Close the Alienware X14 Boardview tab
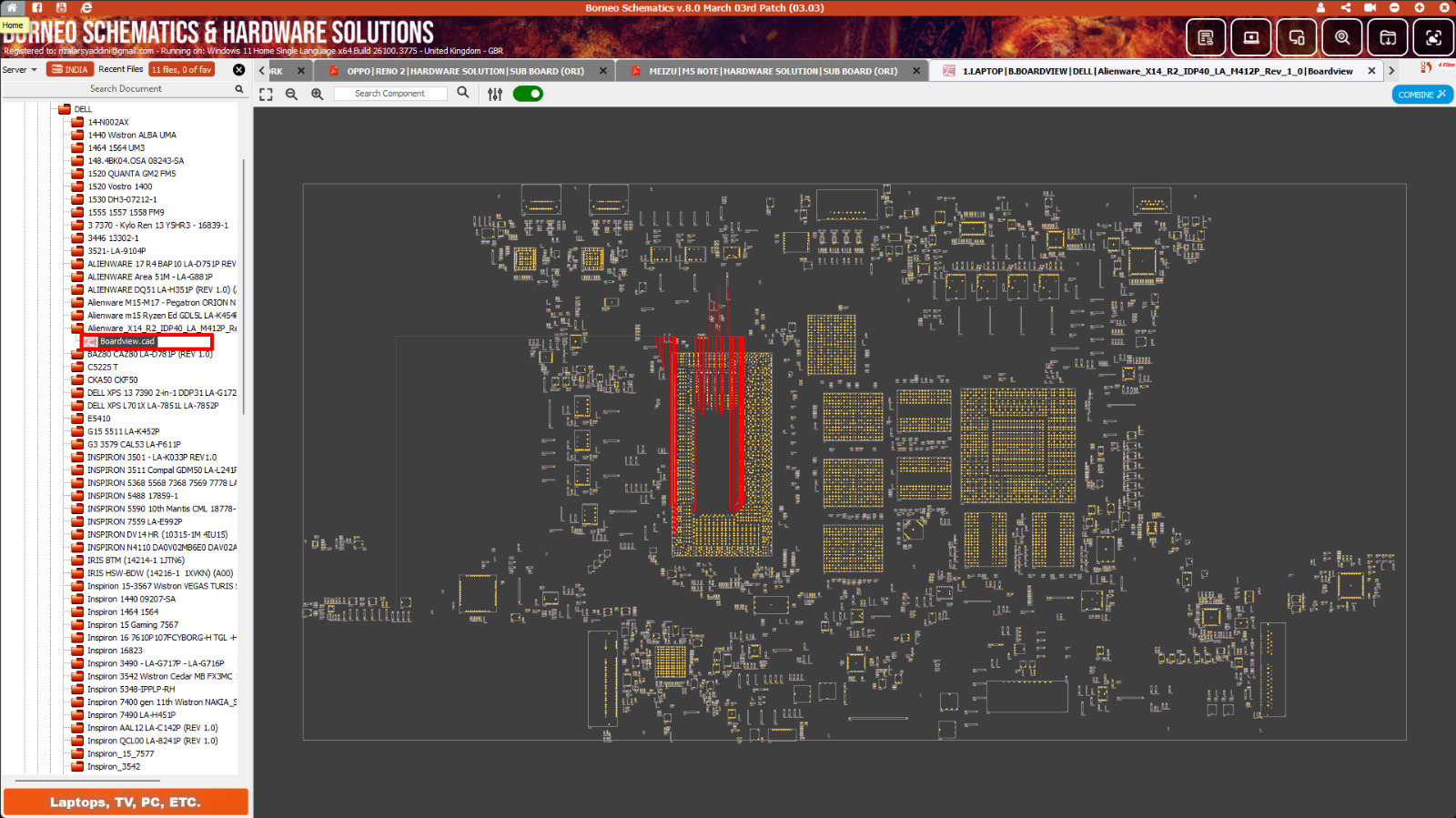 [1371, 71]
